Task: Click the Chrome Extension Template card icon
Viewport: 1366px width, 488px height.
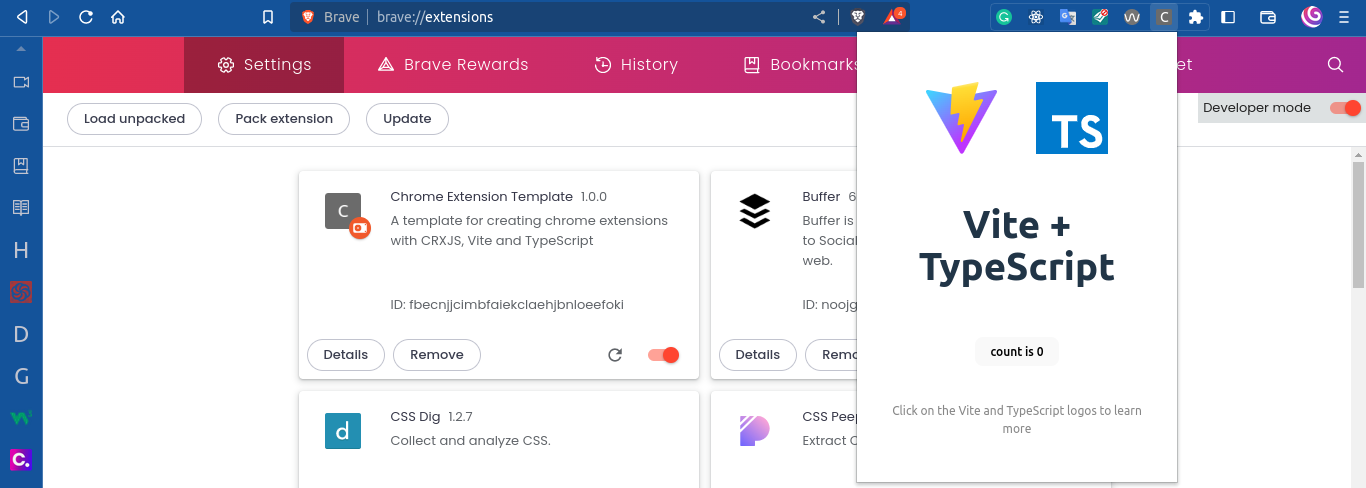Action: click(x=343, y=211)
